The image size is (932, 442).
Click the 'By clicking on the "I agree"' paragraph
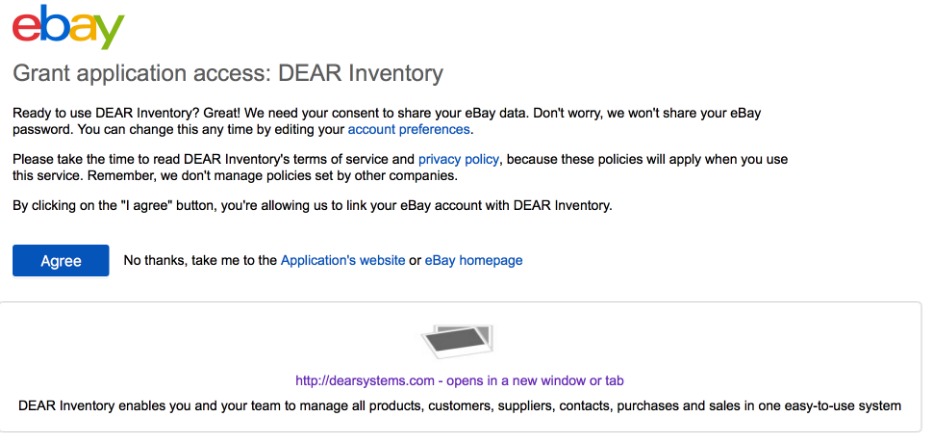pyautogui.click(x=311, y=206)
